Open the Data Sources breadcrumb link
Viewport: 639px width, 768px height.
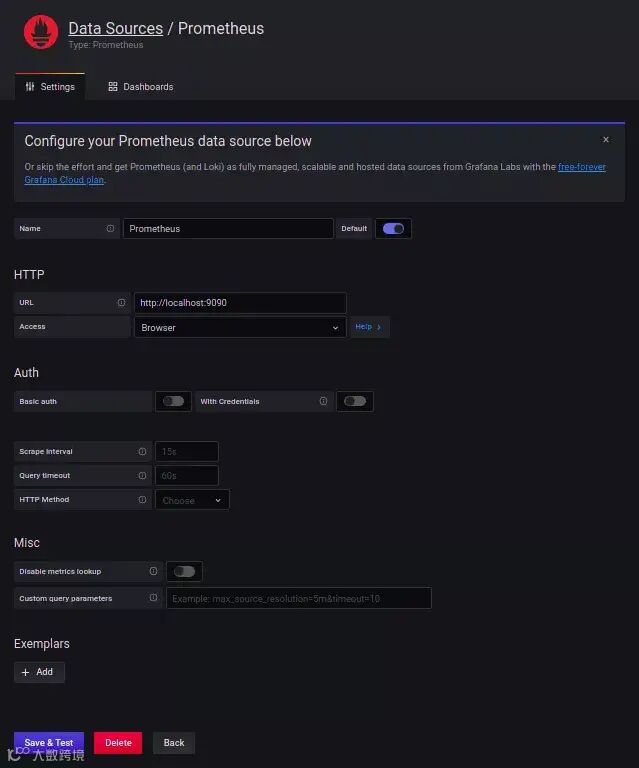pyautogui.click(x=116, y=28)
